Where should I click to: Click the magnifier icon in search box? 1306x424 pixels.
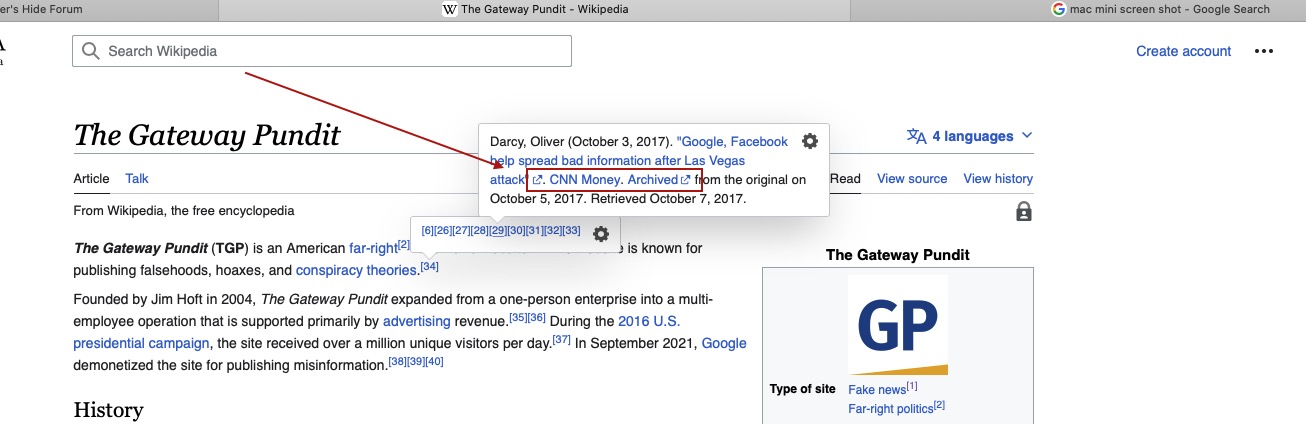[91, 51]
